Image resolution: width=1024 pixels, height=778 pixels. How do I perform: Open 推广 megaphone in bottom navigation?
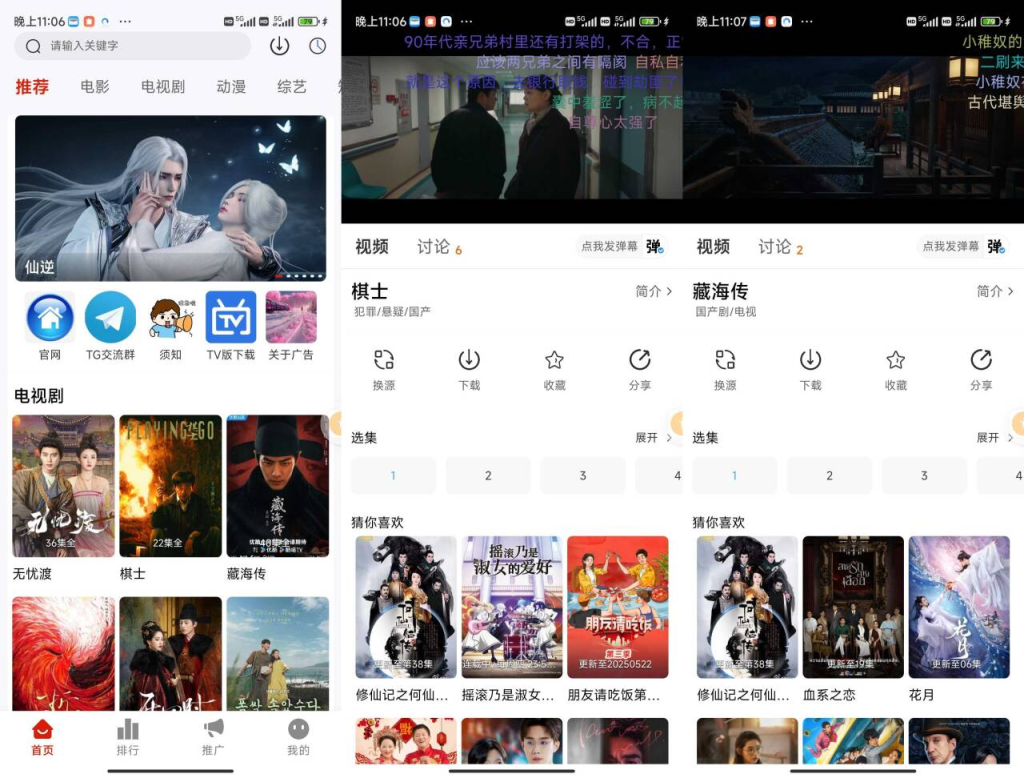point(213,737)
